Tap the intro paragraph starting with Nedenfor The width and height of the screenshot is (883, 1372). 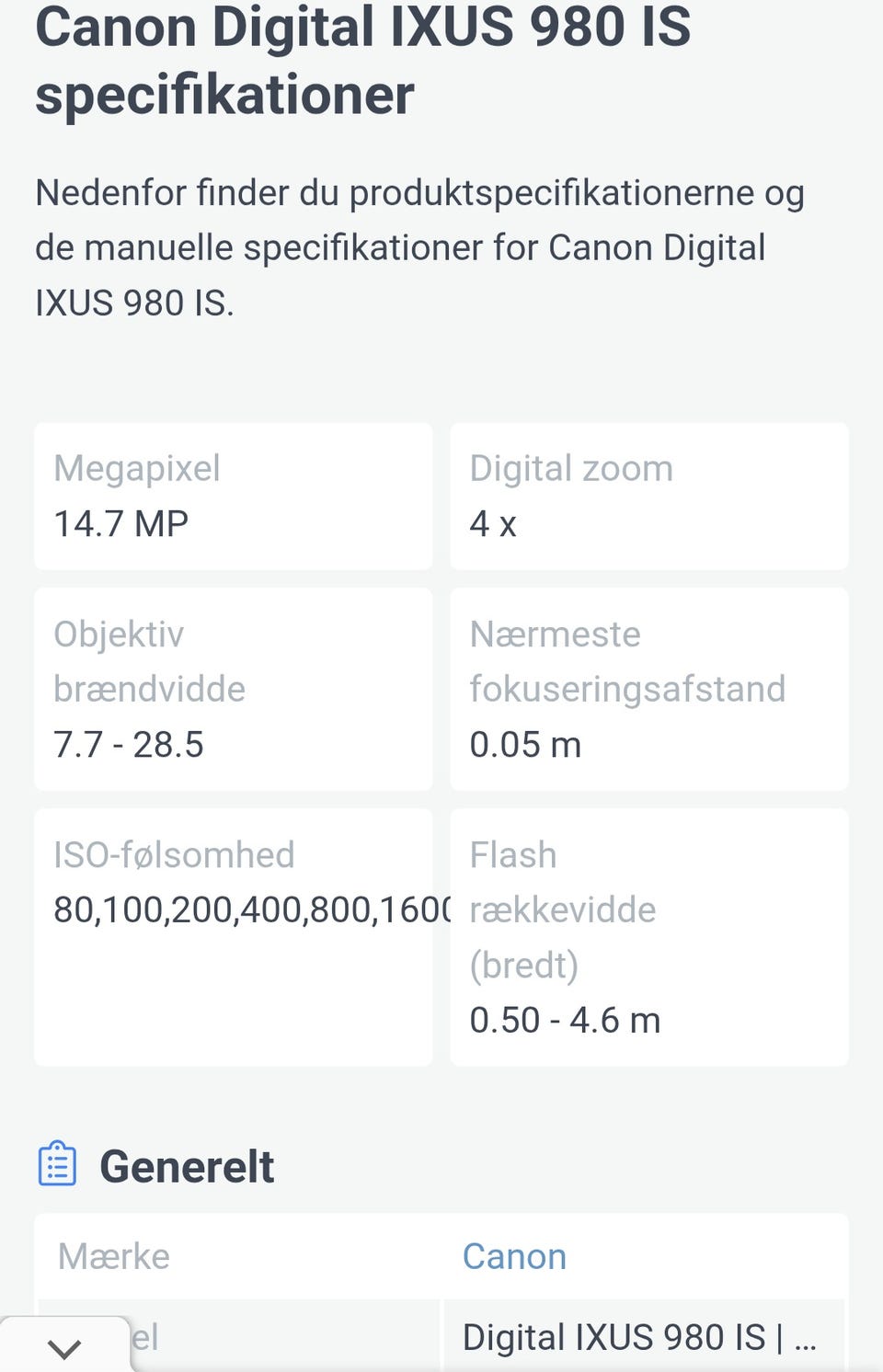click(419, 247)
